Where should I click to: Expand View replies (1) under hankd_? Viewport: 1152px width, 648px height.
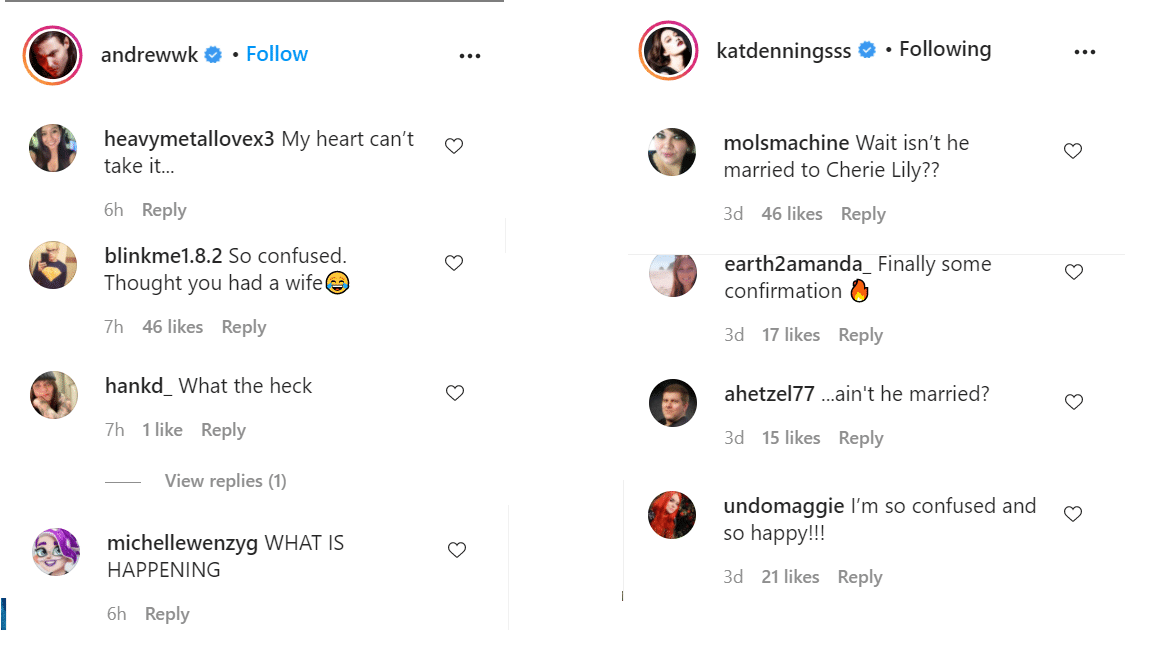[x=226, y=481]
